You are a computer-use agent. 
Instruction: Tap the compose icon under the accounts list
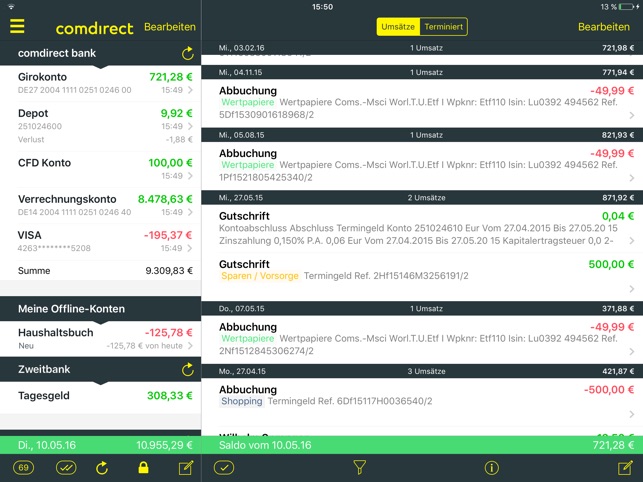pos(186,468)
